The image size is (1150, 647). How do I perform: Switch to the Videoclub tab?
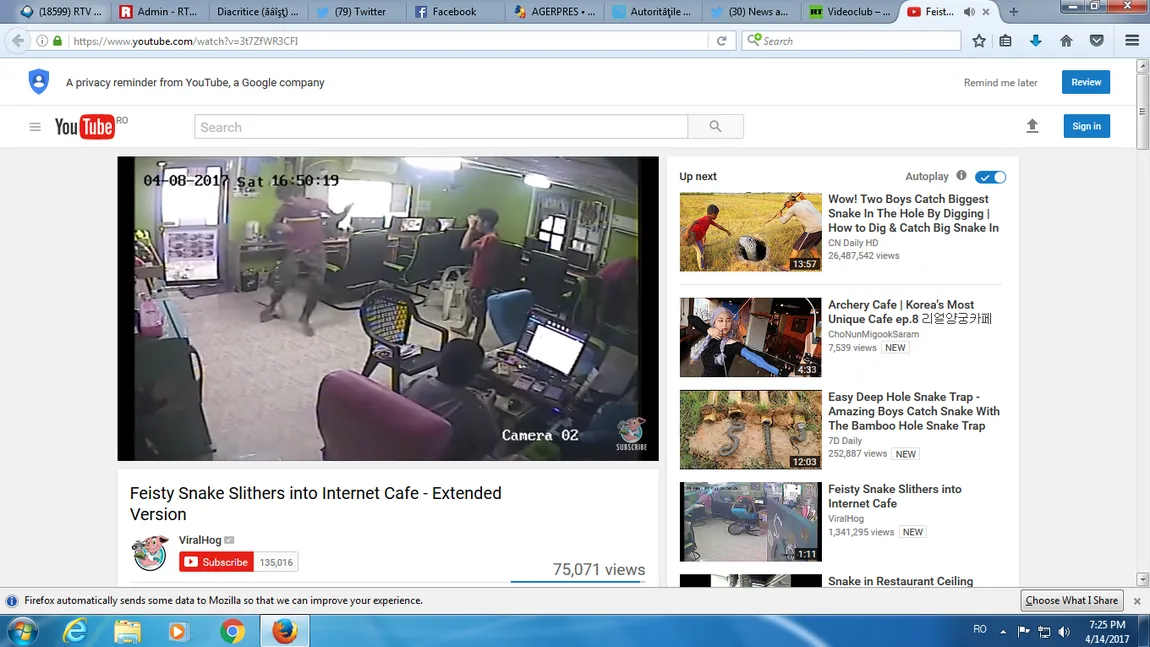(x=850, y=12)
